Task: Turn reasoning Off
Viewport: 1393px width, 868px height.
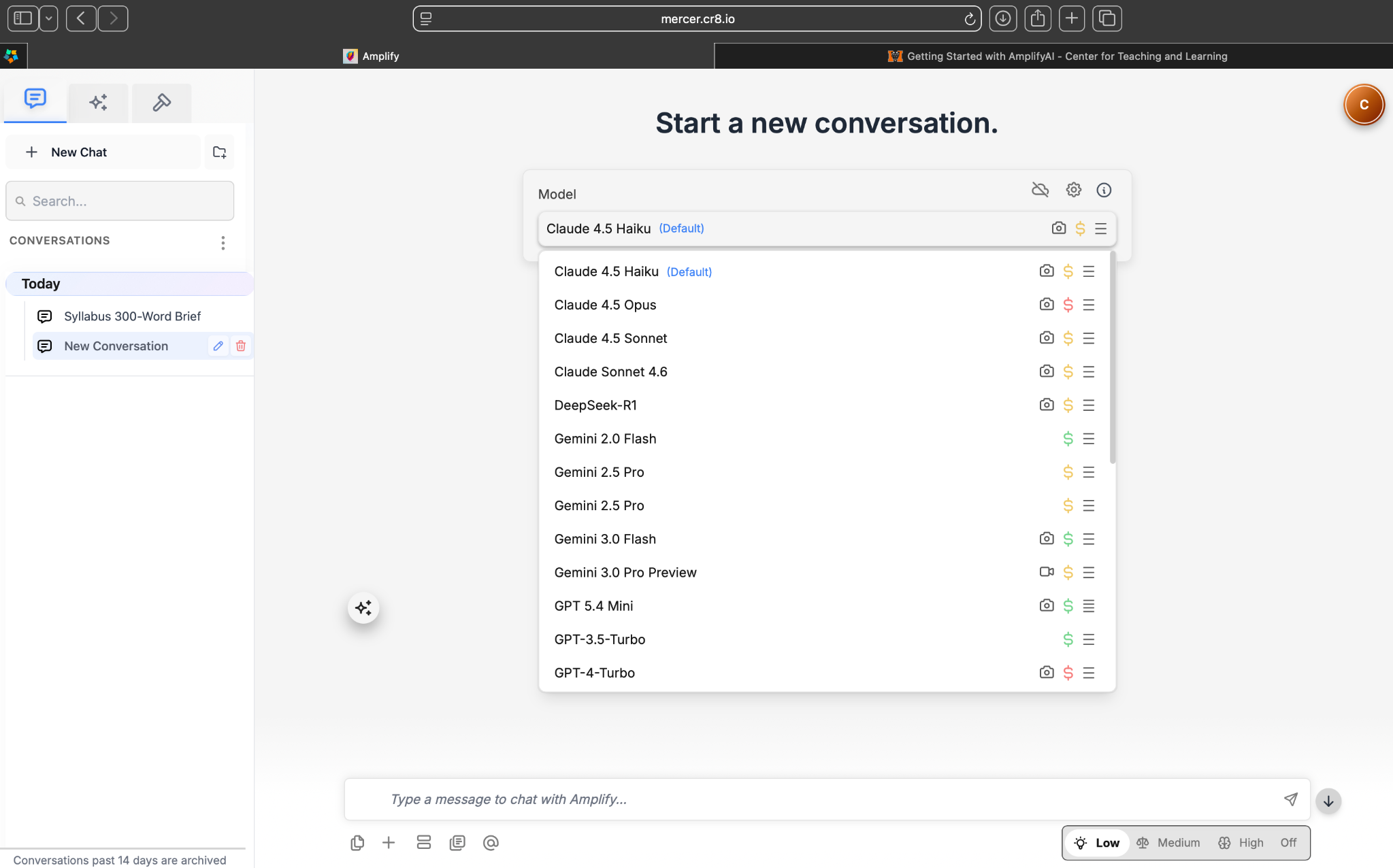Action: (1288, 843)
